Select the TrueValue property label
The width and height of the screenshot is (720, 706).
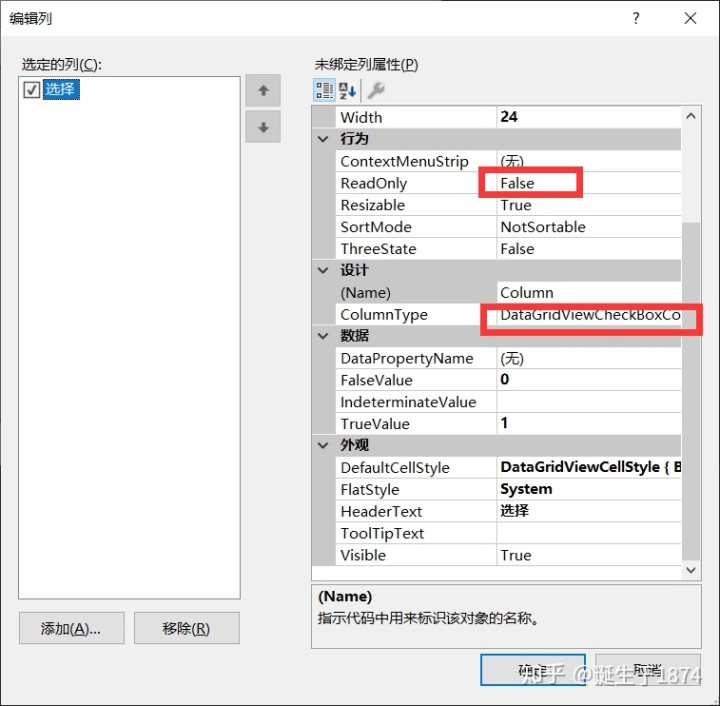point(375,424)
